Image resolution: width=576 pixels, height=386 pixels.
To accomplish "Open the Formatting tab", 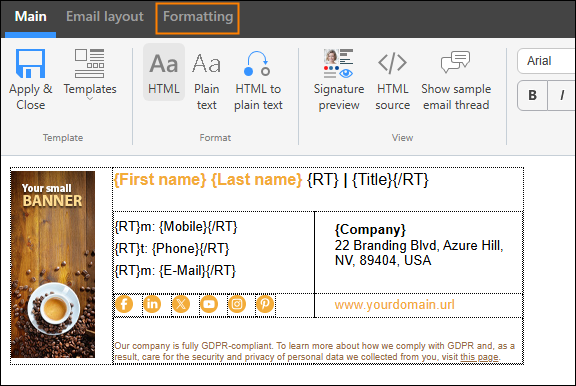I will click(x=198, y=17).
